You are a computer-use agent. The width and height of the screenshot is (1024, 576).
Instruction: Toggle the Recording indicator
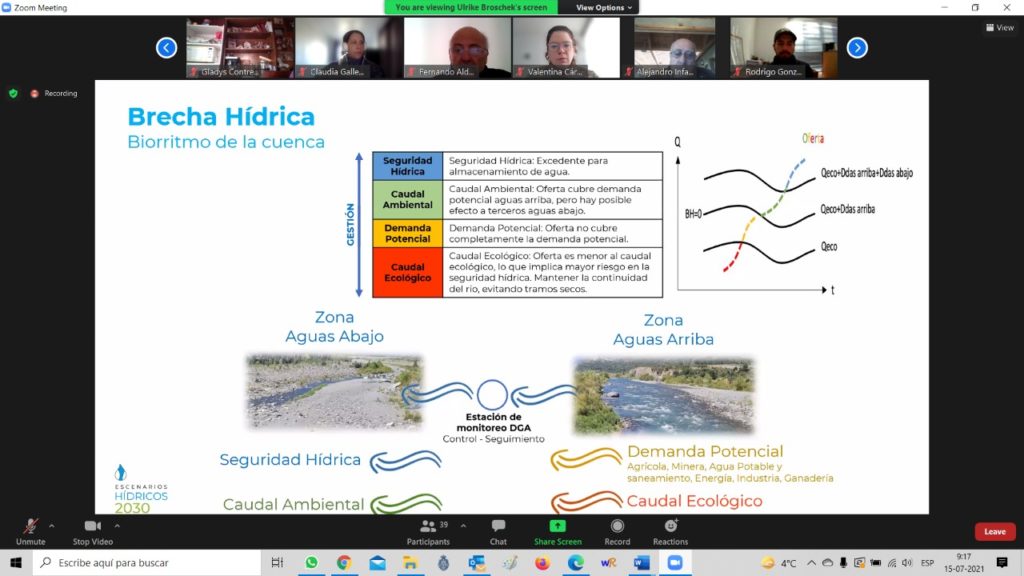pyautogui.click(x=54, y=93)
